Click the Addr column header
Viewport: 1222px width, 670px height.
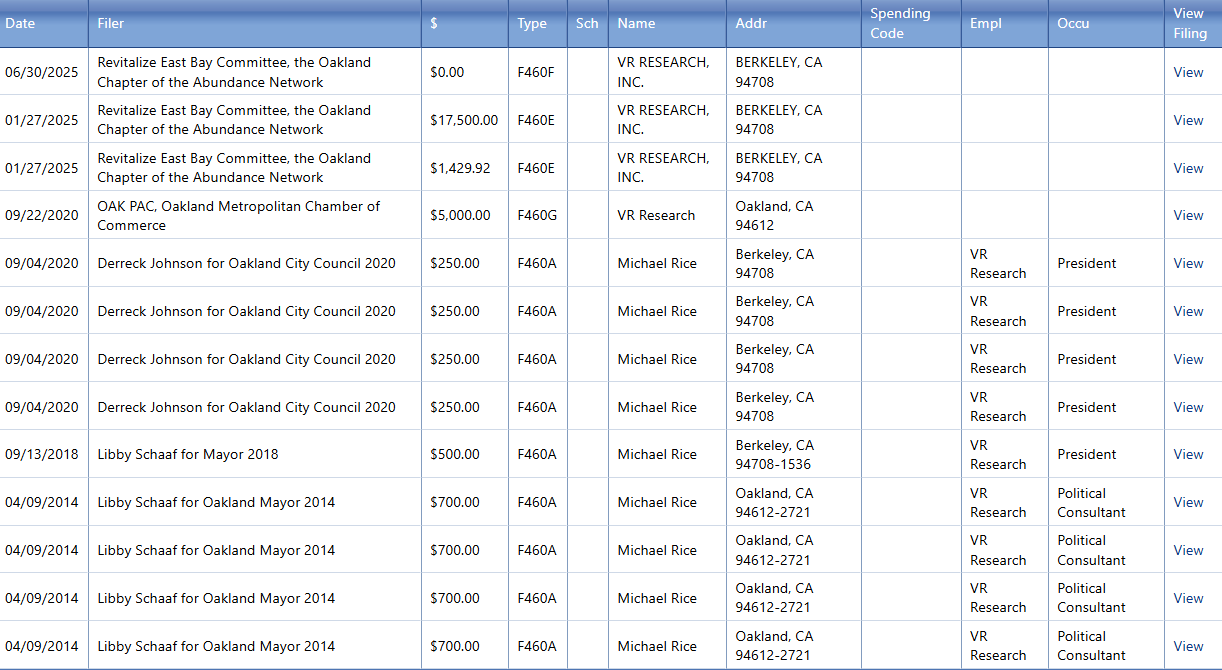coord(751,23)
